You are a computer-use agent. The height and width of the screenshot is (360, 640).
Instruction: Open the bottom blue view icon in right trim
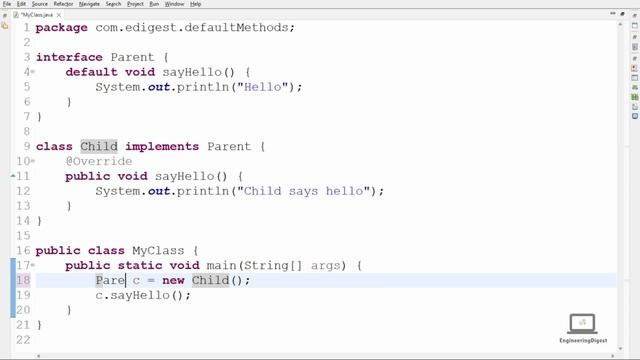(x=635, y=116)
